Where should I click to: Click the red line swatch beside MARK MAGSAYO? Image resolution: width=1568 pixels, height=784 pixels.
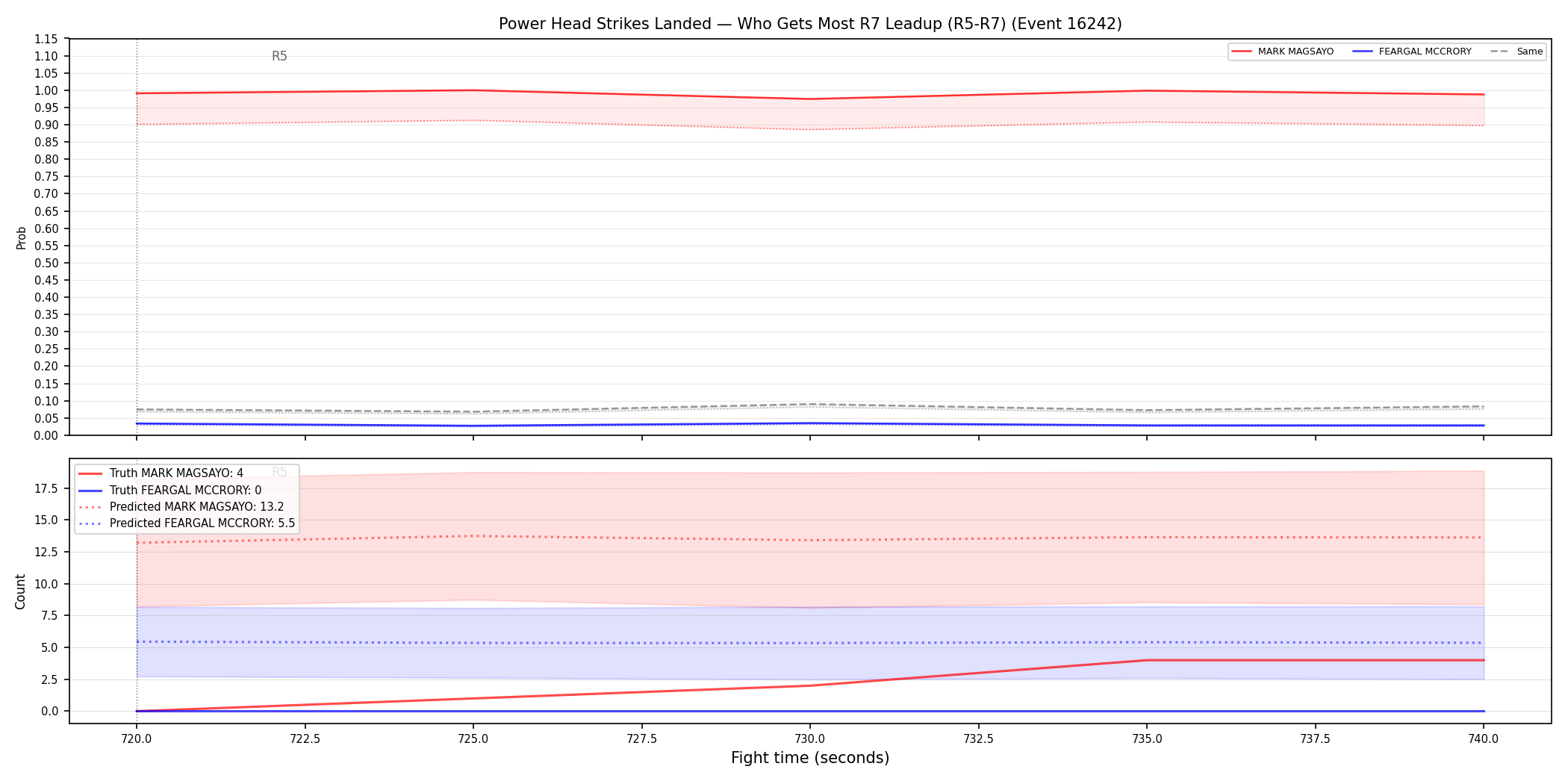point(1242,52)
